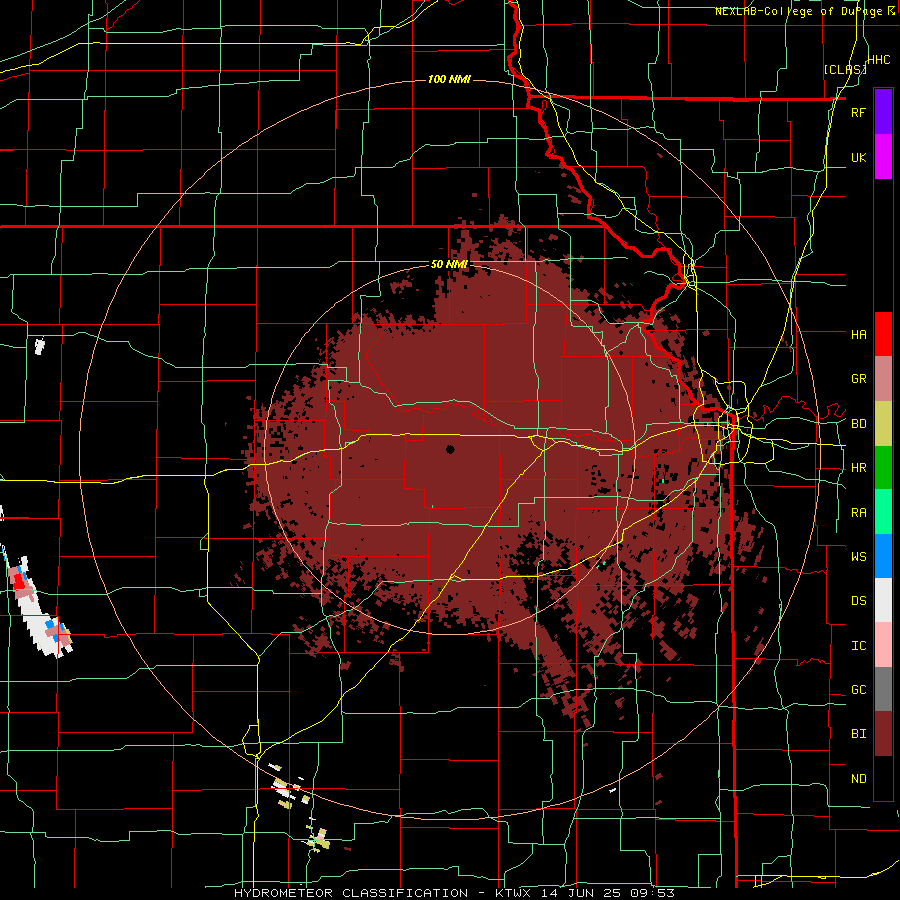This screenshot has height=900, width=900.
Task: Click the 'WS' legend label
Action: [x=858, y=557]
